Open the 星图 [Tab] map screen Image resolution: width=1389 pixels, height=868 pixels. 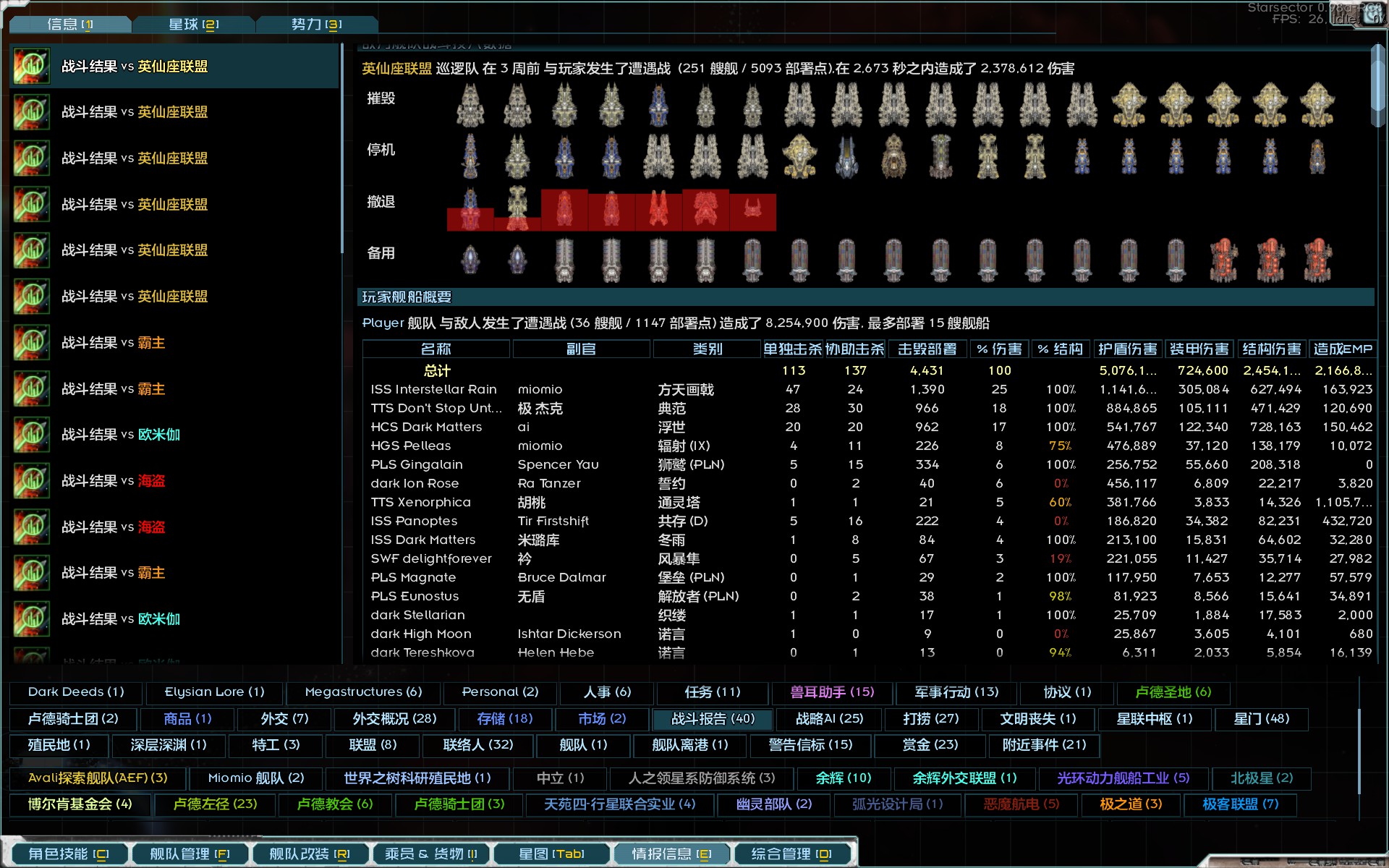tap(551, 854)
